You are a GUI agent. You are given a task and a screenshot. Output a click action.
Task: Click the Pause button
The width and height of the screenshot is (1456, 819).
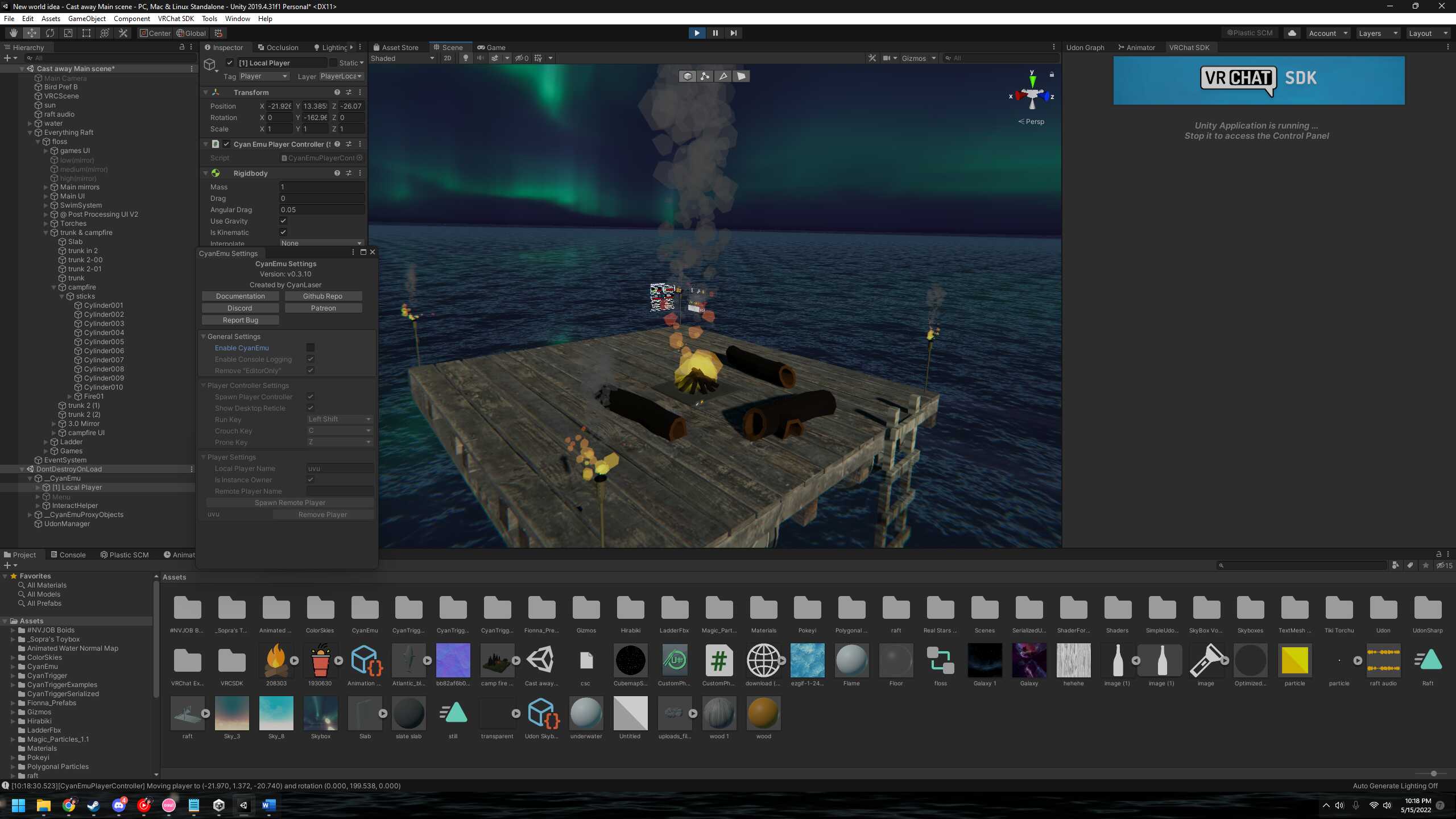(x=715, y=33)
